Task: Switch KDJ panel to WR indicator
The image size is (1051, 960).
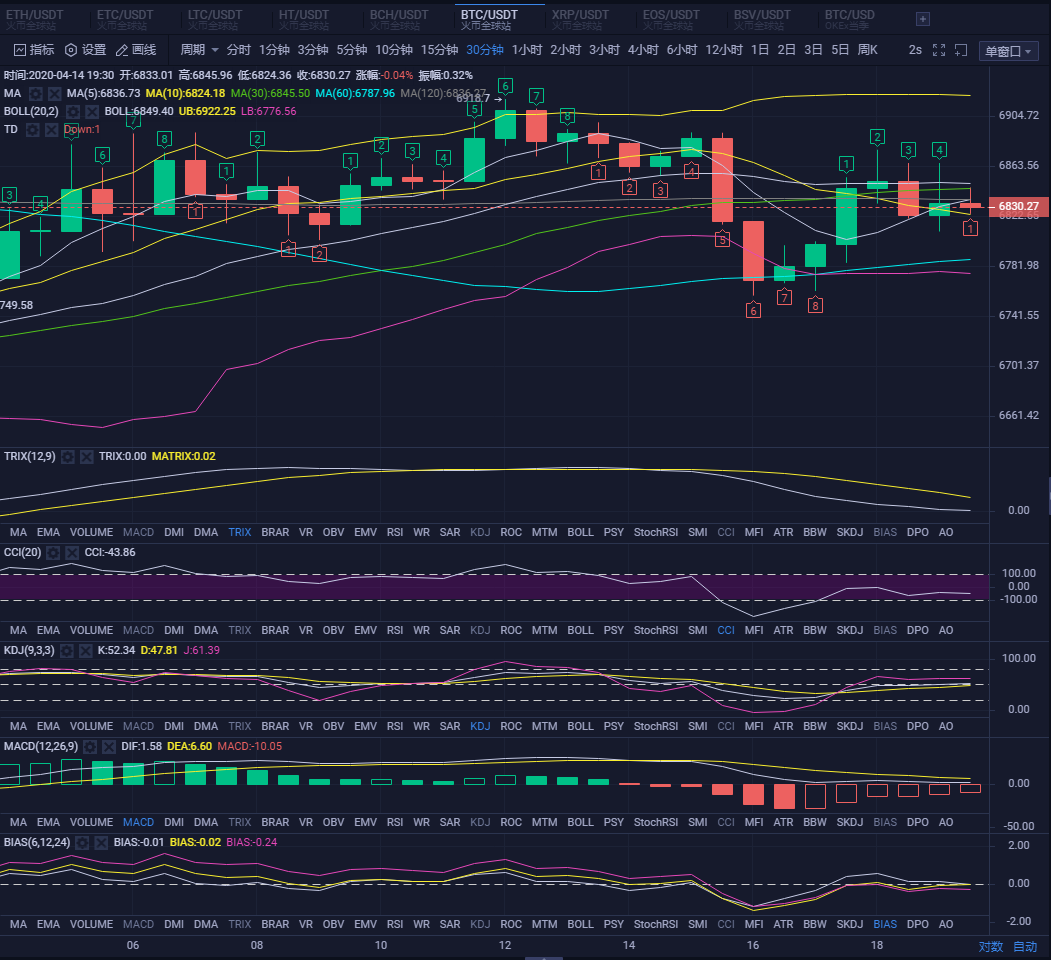Action: (421, 726)
